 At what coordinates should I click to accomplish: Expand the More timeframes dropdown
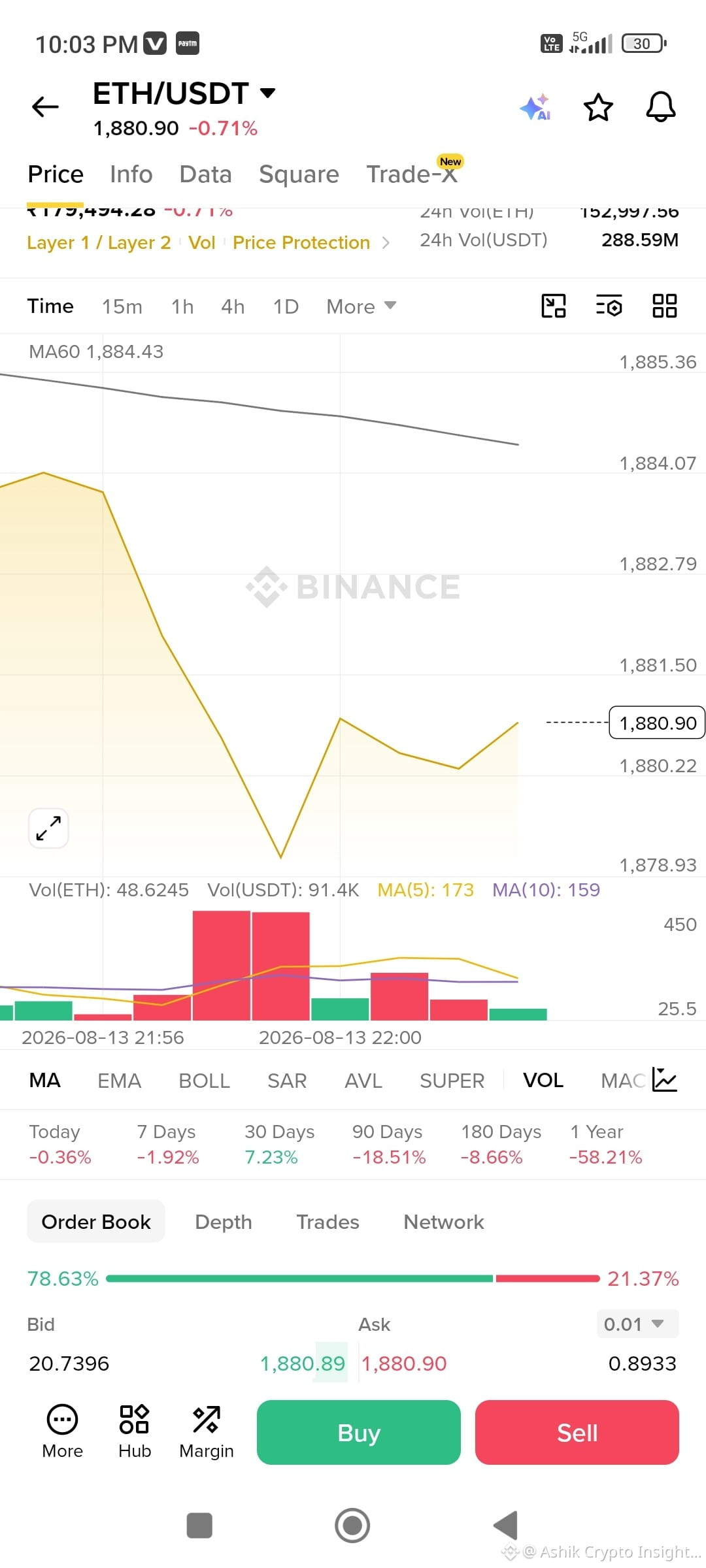(x=361, y=306)
